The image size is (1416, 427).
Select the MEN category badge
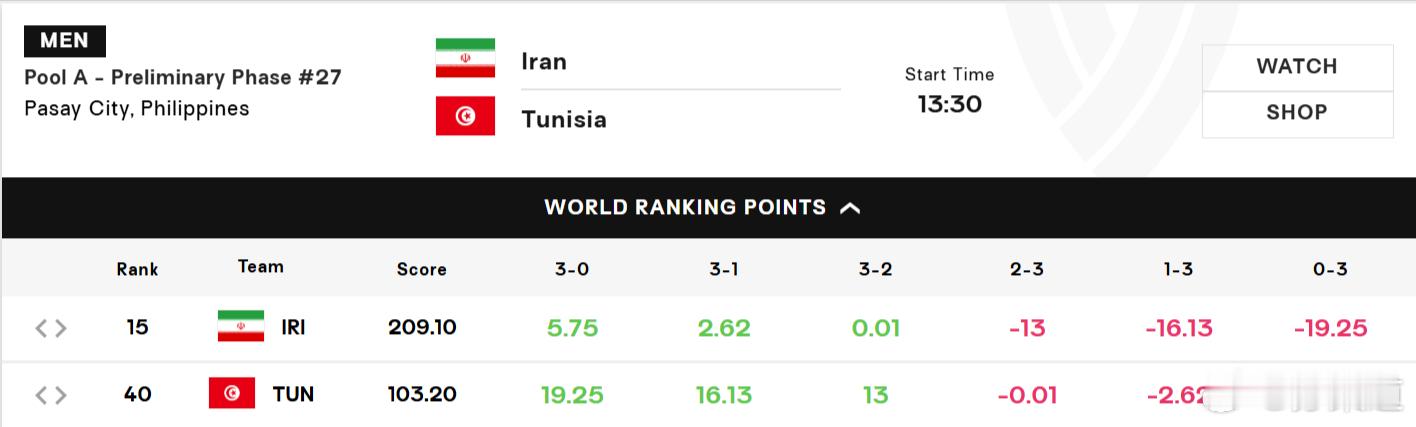[x=65, y=41]
